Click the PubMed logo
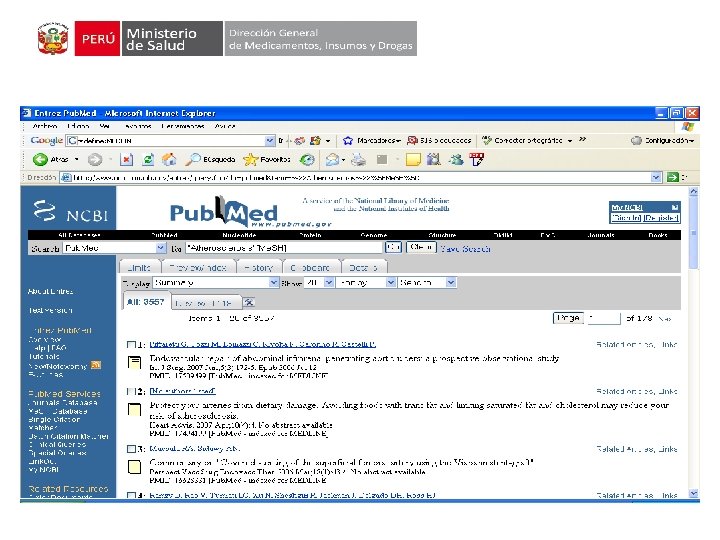 (224, 212)
